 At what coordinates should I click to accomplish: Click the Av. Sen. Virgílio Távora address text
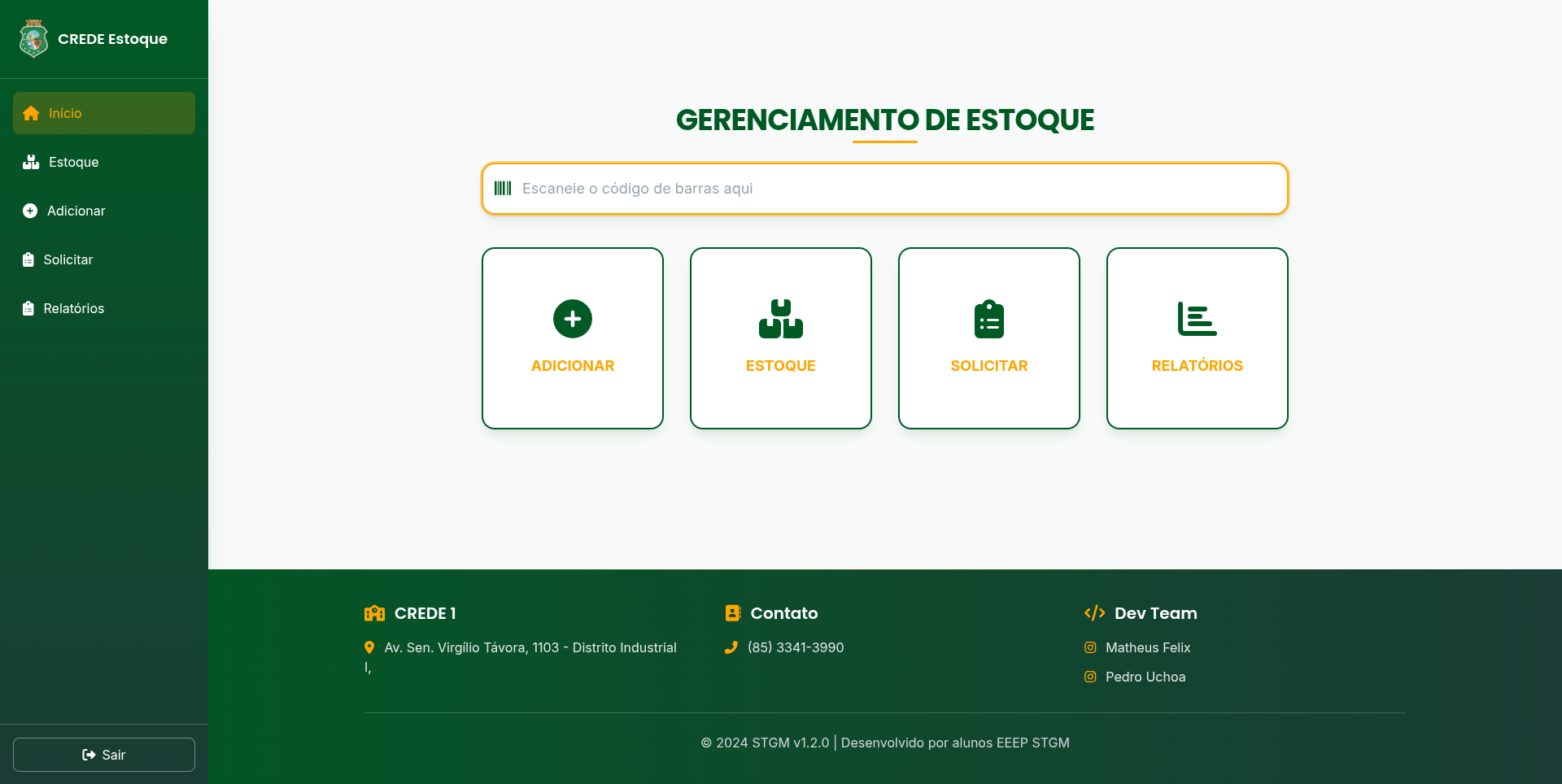point(521,657)
